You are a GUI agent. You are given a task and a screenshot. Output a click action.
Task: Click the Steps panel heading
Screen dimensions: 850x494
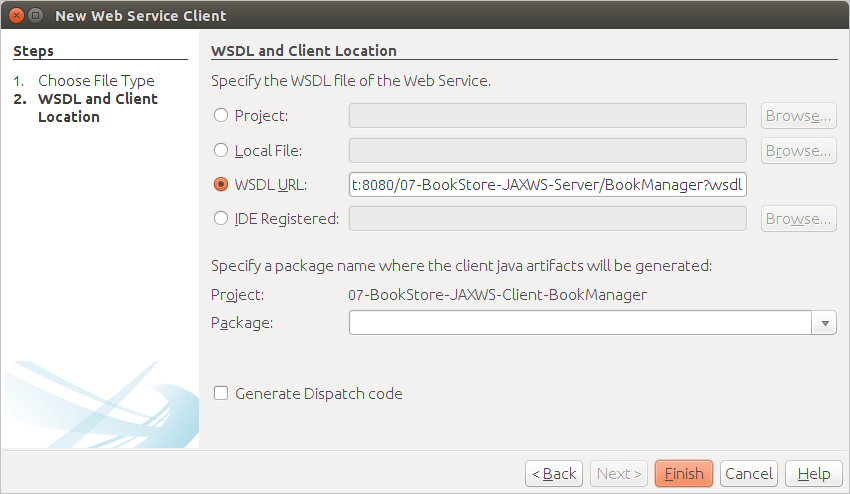click(34, 51)
